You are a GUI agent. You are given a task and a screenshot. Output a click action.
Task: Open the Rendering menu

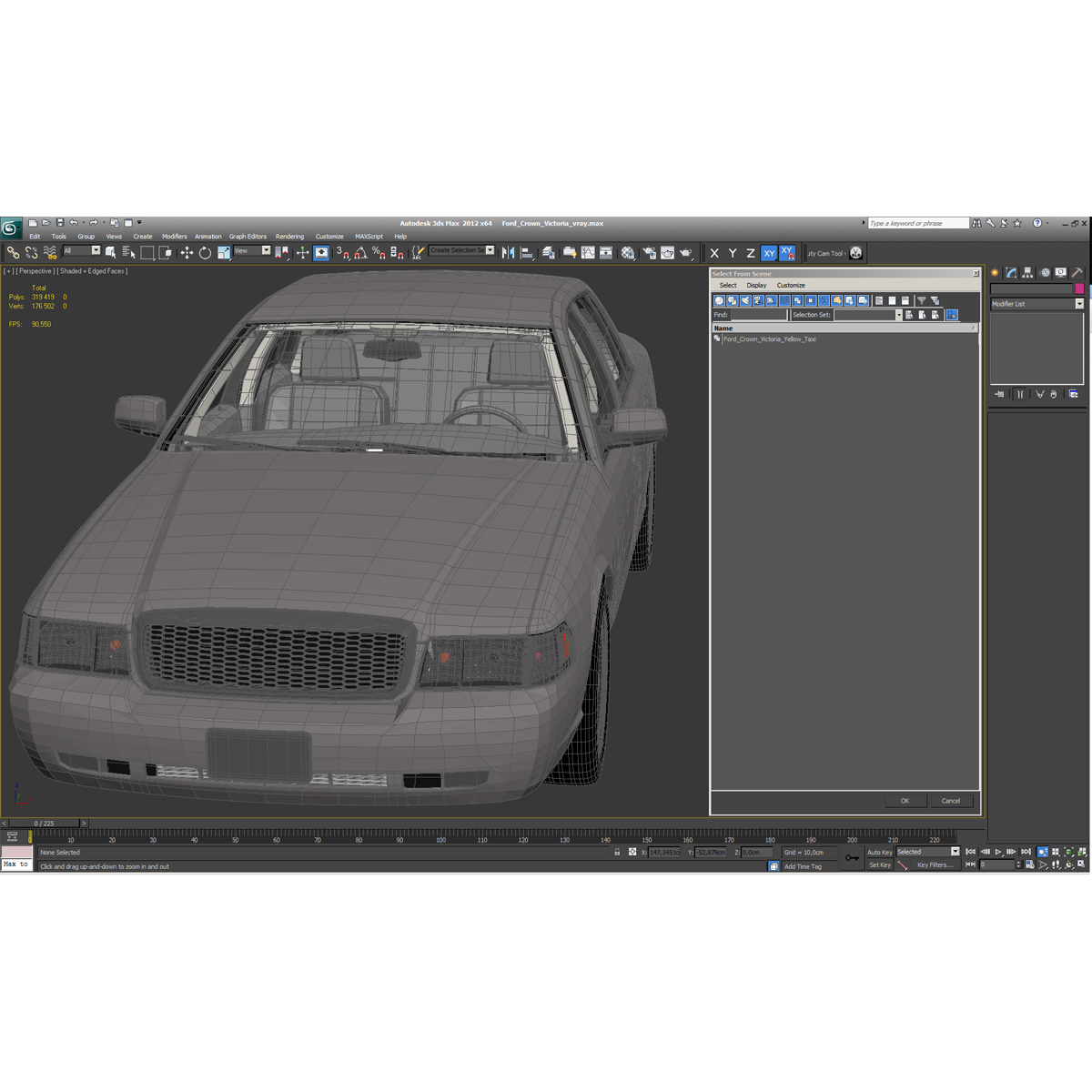(289, 236)
